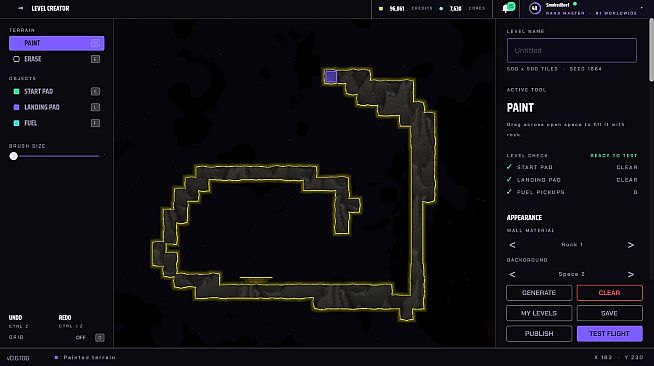Image resolution: width=654 pixels, height=366 pixels.
Task: Select the Paint terrain tool
Action: (x=57, y=43)
